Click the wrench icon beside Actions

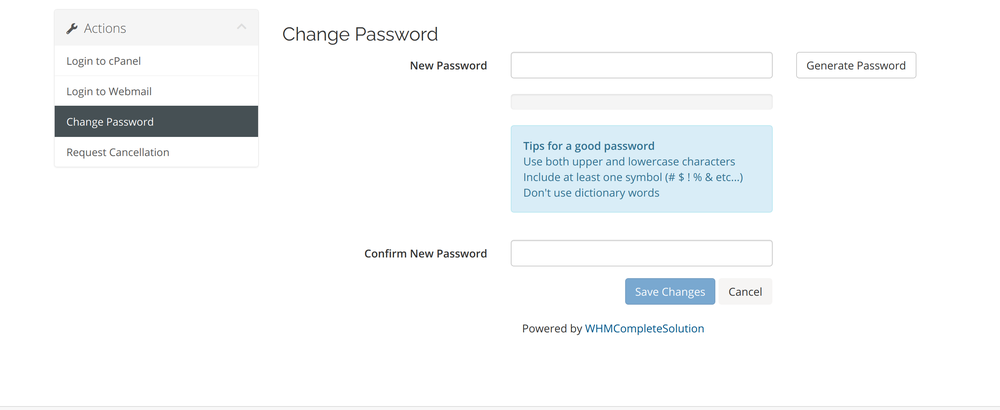coord(71,28)
